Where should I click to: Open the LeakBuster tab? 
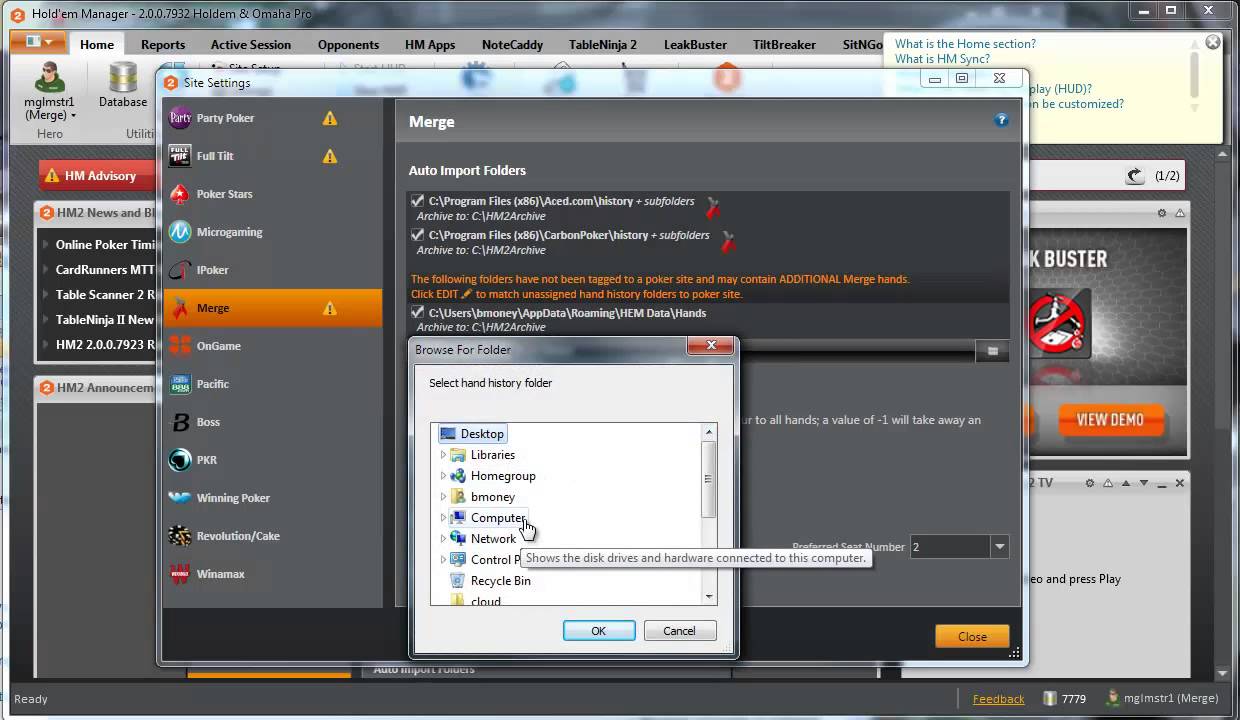[x=695, y=44]
